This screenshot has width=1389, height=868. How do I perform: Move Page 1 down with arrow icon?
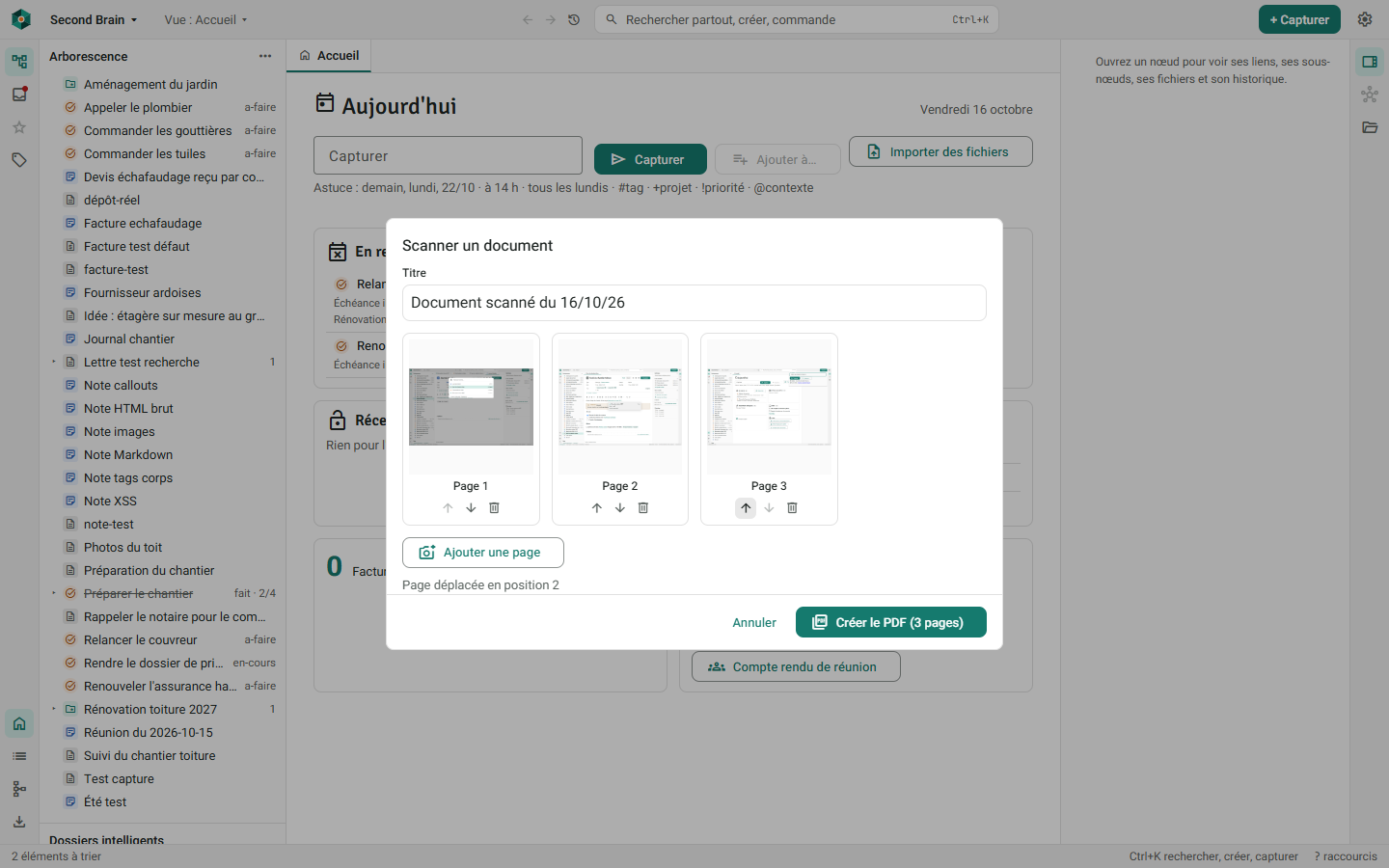coord(471,508)
